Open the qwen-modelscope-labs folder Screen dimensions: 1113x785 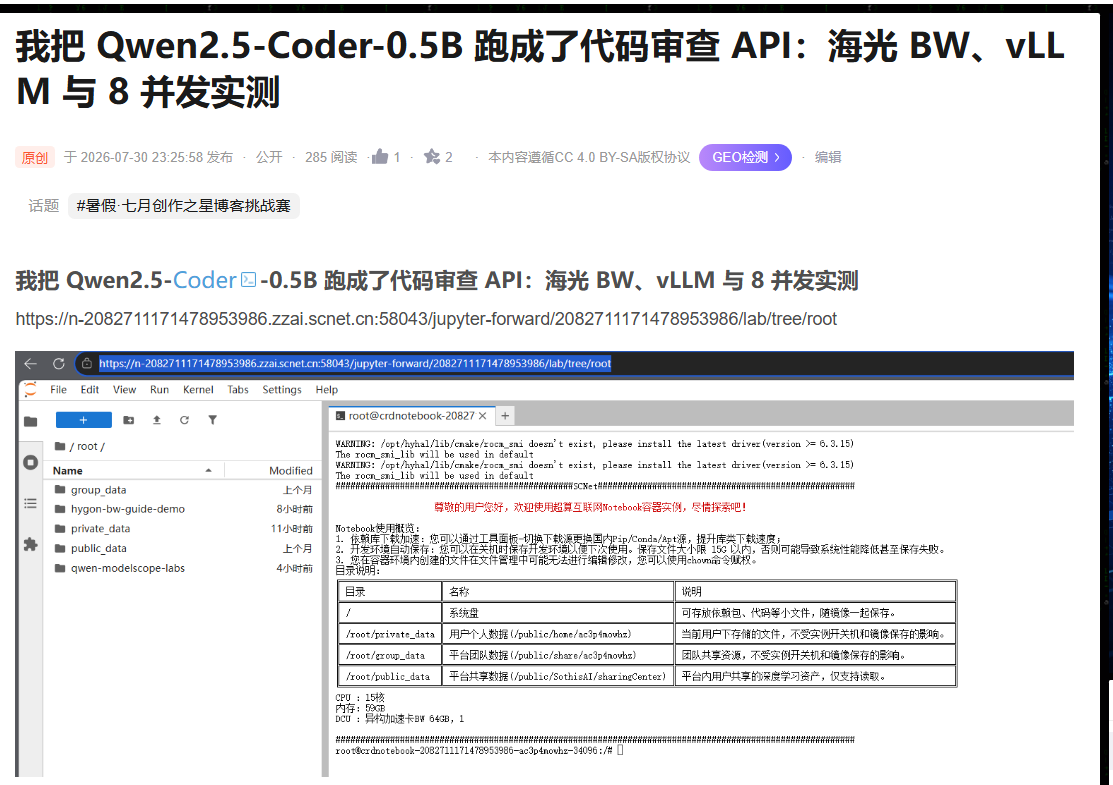coord(183,569)
